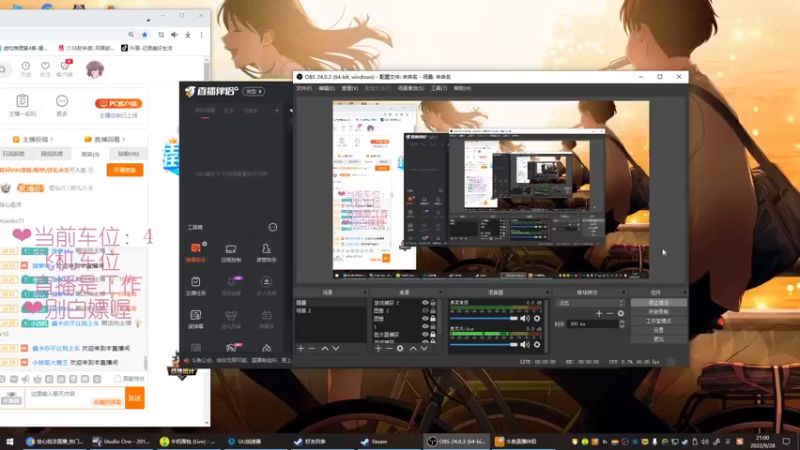
Task: Open 桌面音频 audio settings gear
Action: pyautogui.click(x=537, y=318)
